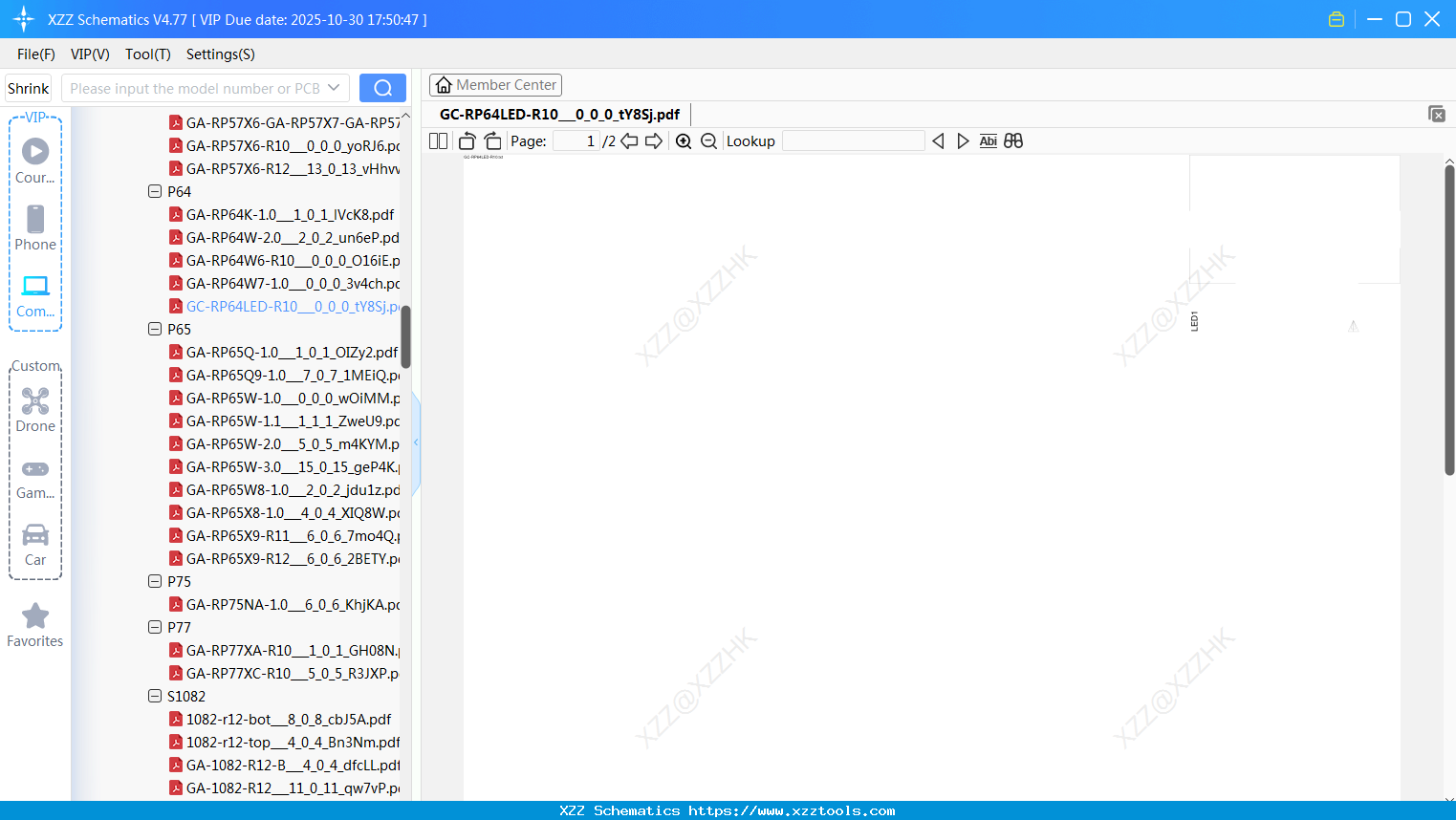Open GA-RP65Q-1.0 PDF file

point(292,352)
